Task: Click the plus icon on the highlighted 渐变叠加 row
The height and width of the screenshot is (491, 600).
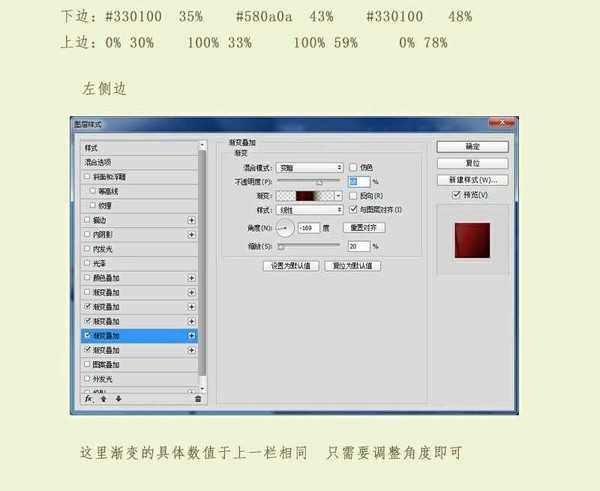Action: click(191, 336)
